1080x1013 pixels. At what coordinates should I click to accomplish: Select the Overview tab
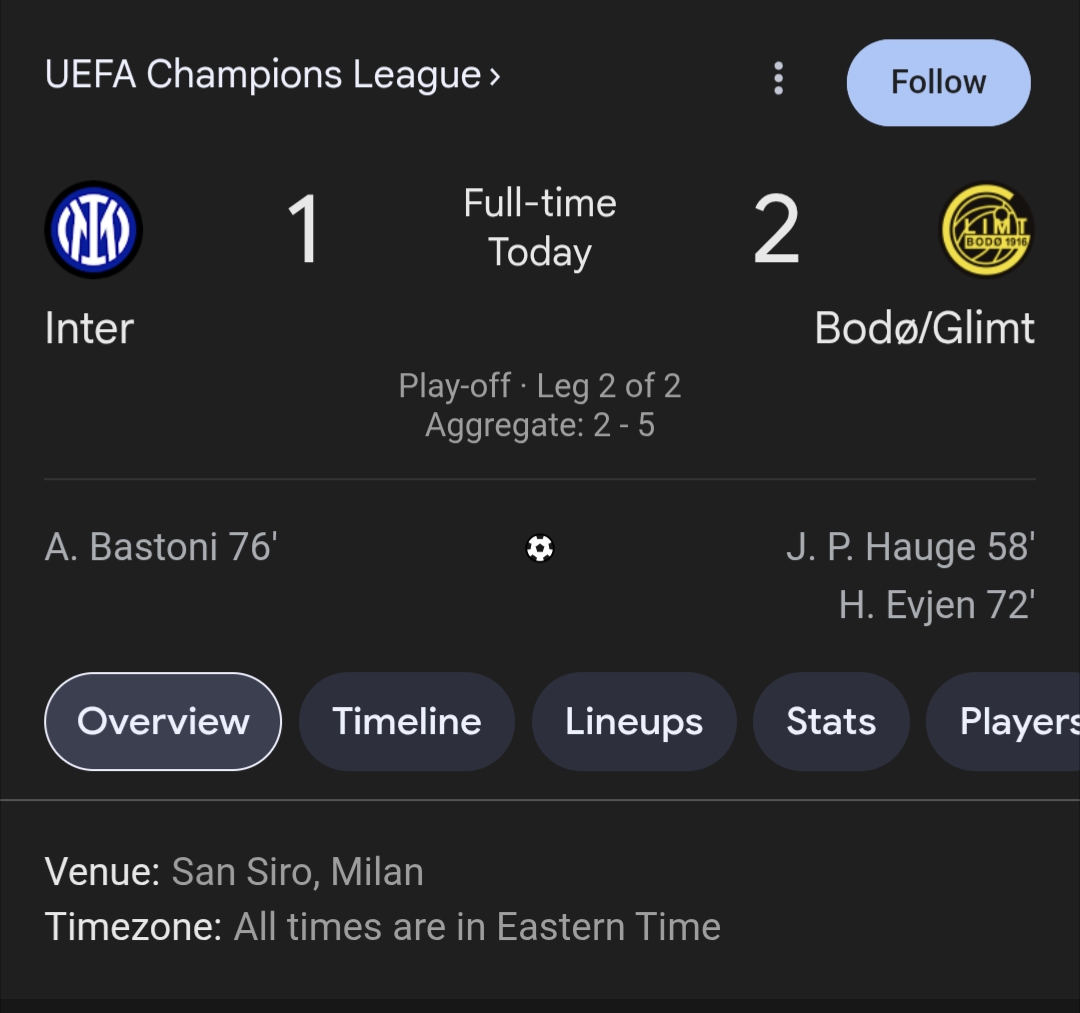coord(163,721)
